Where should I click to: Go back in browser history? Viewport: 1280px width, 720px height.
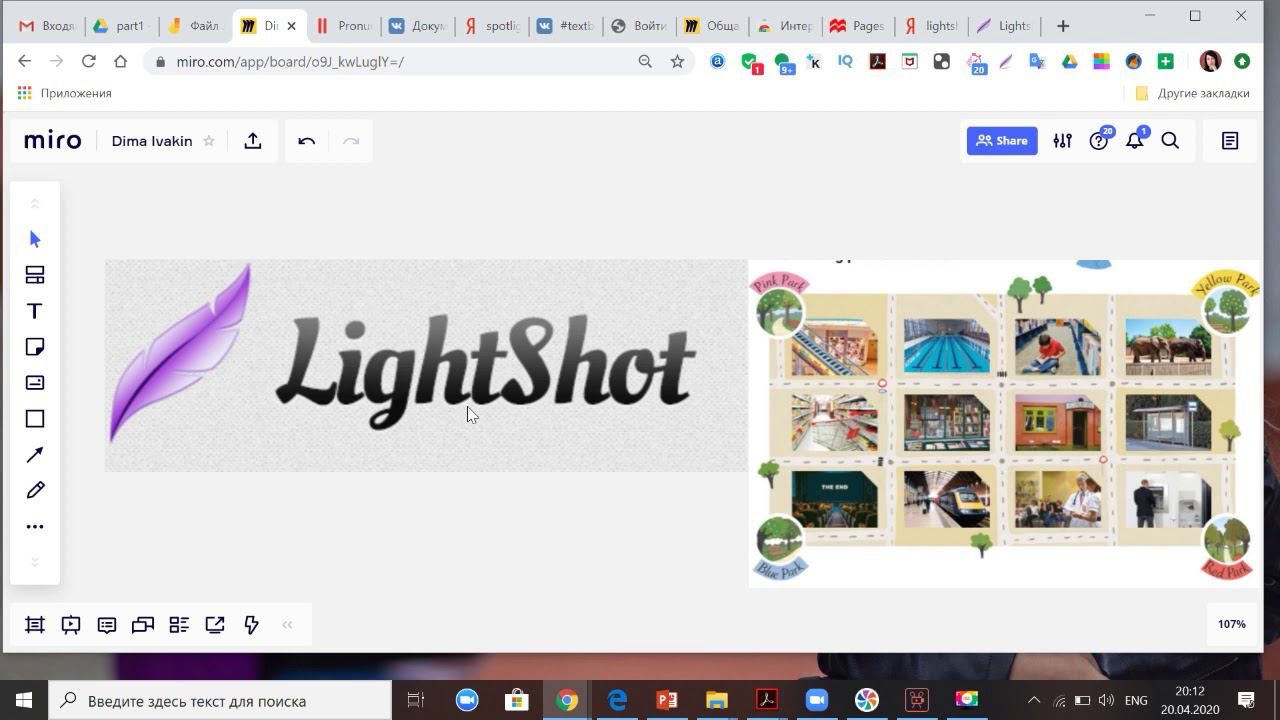25,62
